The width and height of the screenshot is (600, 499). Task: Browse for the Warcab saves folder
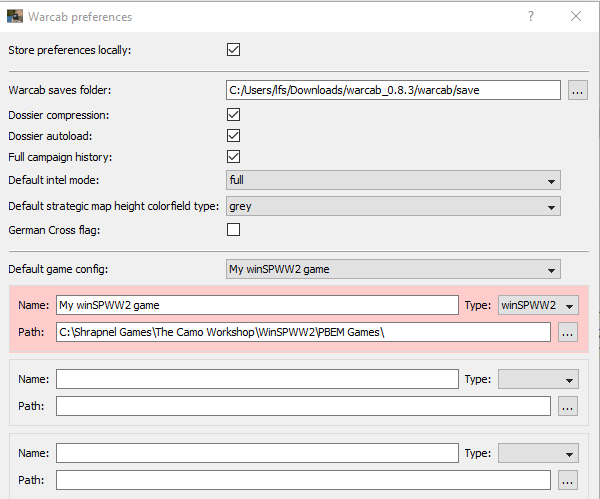point(577,90)
